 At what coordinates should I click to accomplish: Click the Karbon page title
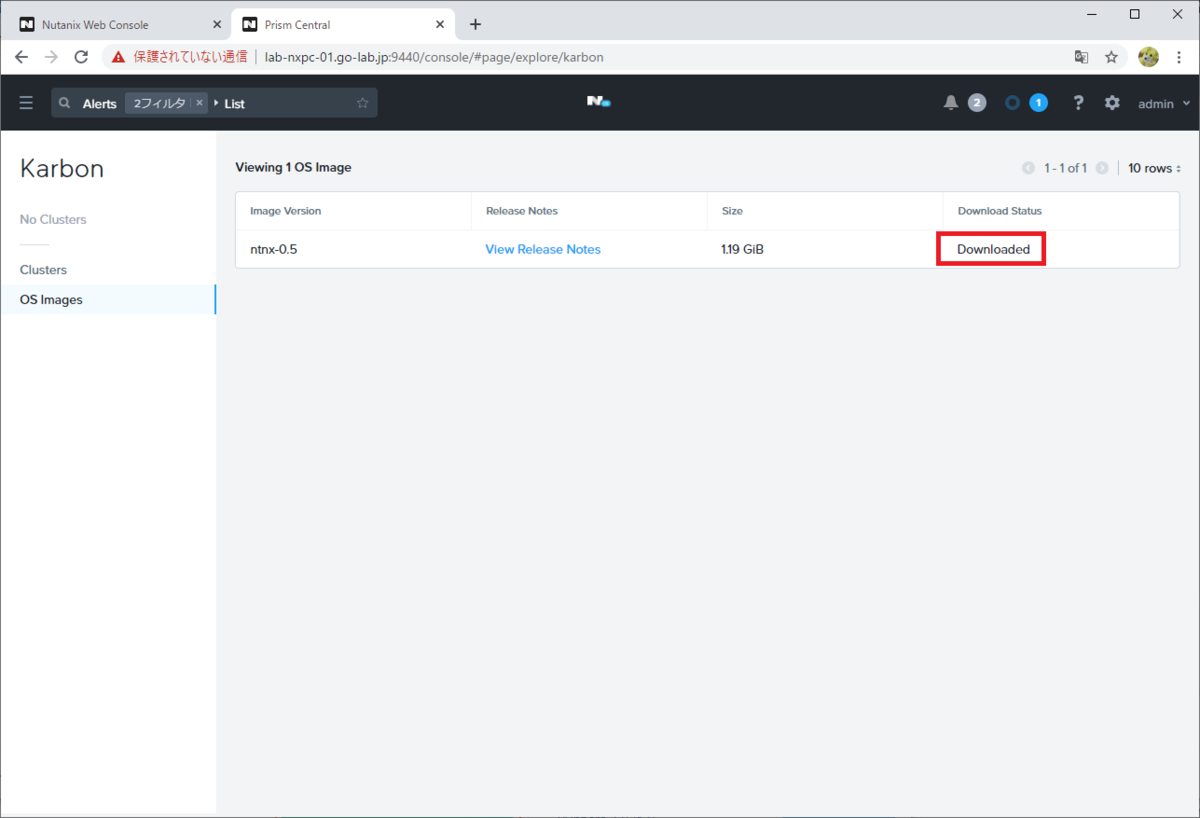[x=62, y=168]
